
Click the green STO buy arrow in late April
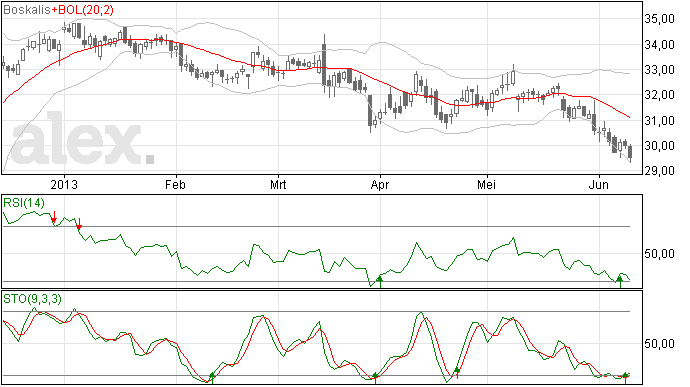click(x=457, y=372)
